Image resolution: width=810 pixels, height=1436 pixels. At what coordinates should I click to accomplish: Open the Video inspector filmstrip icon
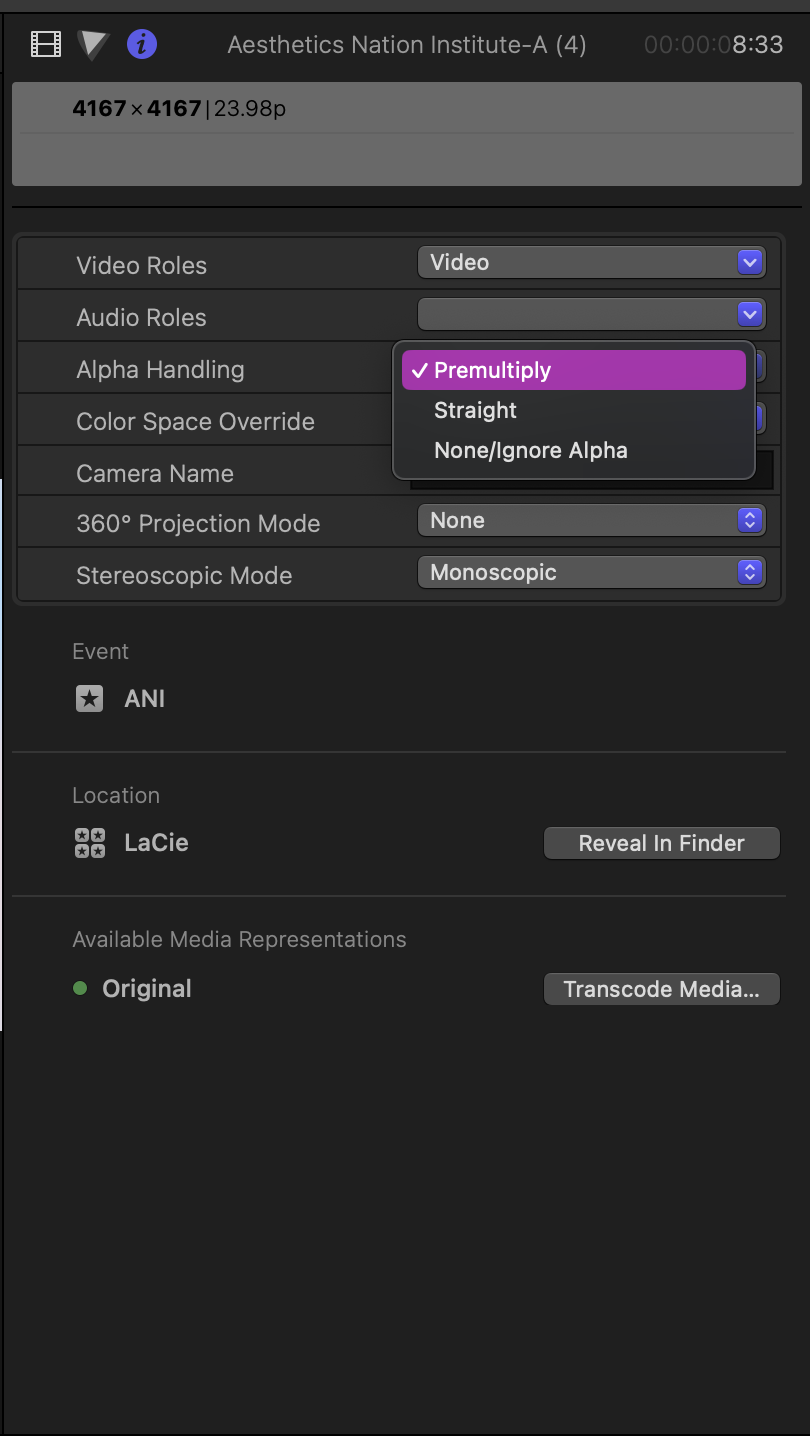tap(46, 44)
